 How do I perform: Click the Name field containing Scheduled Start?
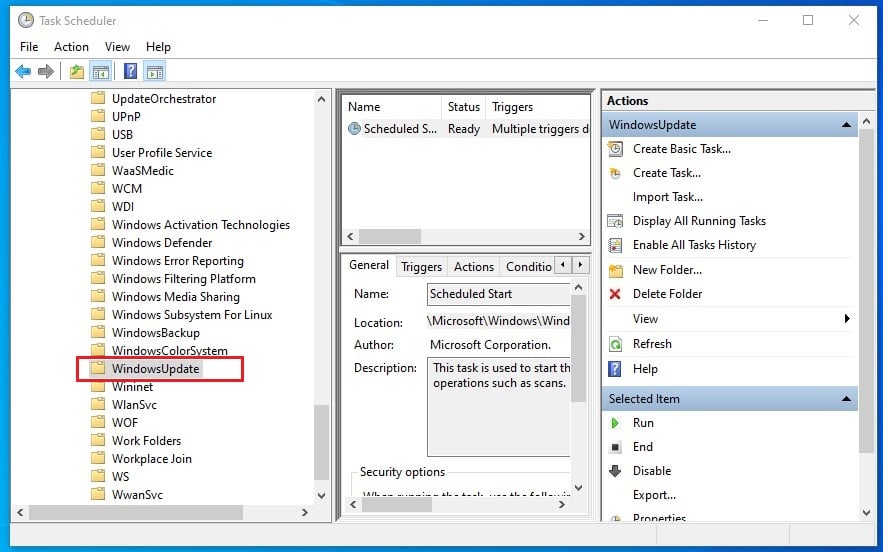498,294
